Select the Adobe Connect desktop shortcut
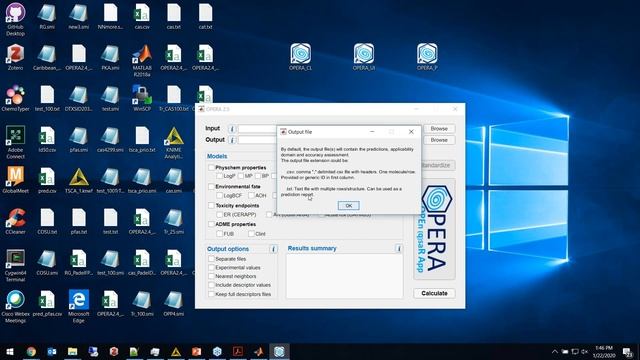The height and width of the screenshot is (360, 640). 16,142
